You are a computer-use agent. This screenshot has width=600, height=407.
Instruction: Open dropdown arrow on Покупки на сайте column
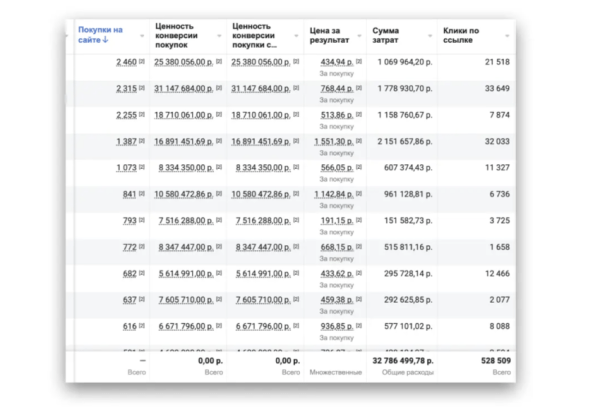(142, 36)
